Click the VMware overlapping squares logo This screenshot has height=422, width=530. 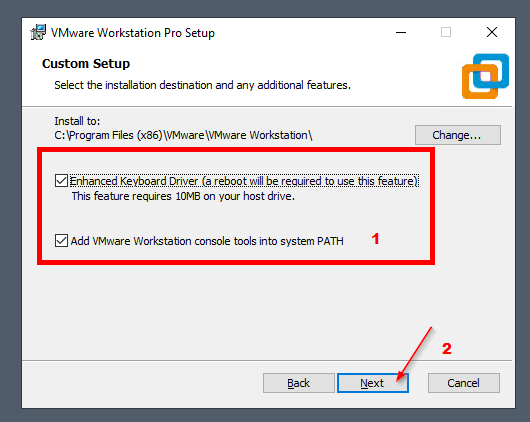tap(485, 76)
